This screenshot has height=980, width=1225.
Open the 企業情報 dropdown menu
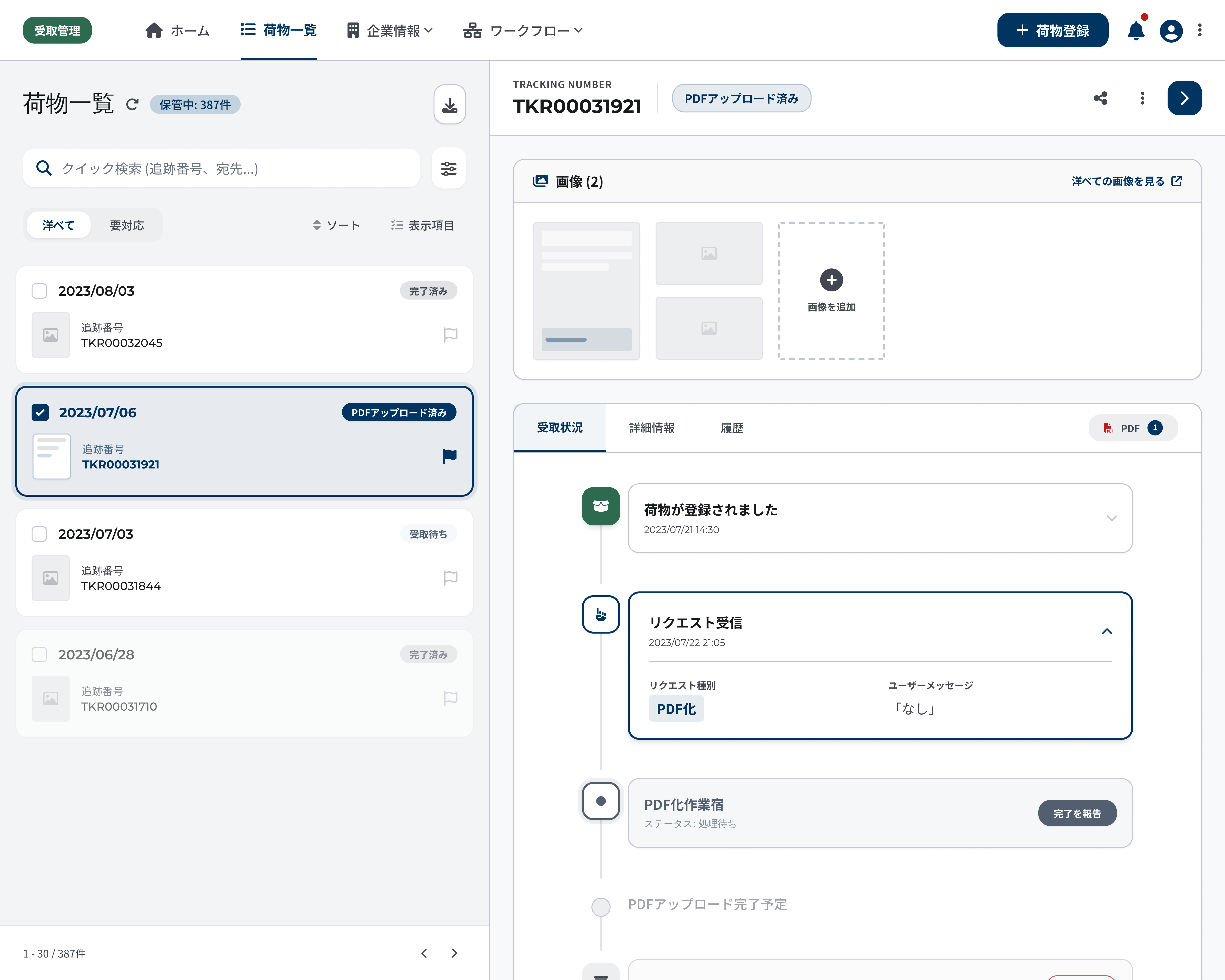[x=390, y=31]
